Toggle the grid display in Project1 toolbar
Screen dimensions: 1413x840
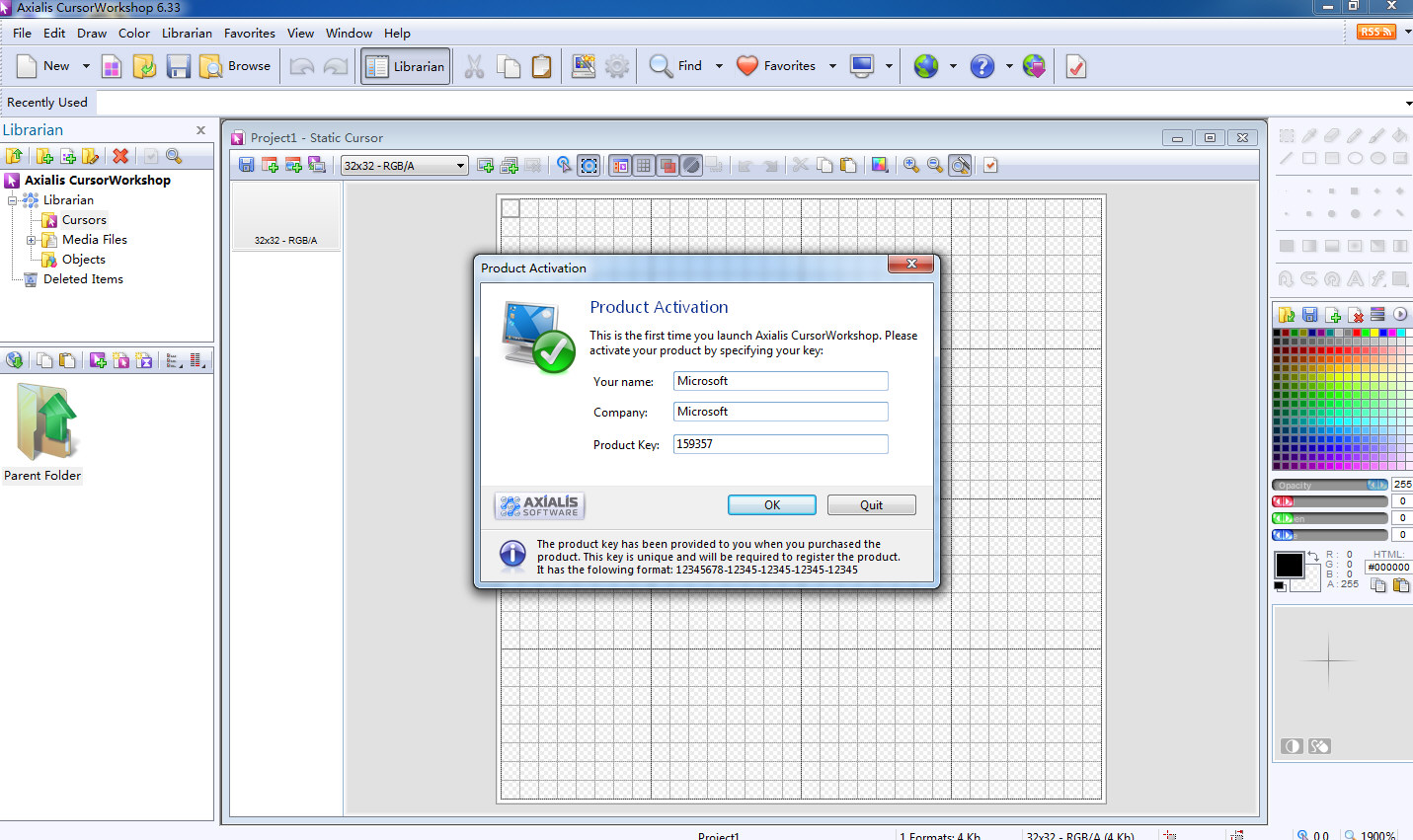[644, 165]
